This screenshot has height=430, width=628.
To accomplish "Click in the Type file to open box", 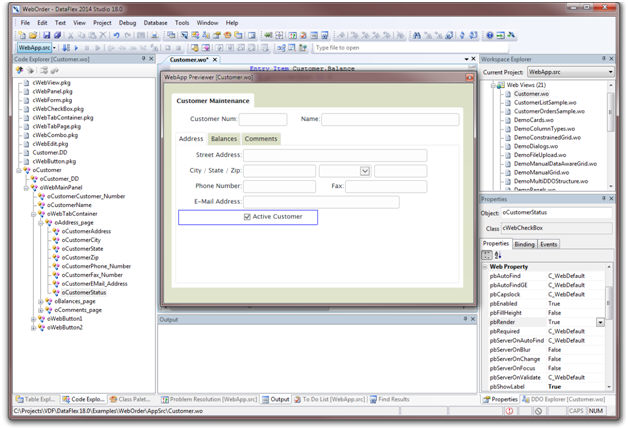I will [410, 48].
